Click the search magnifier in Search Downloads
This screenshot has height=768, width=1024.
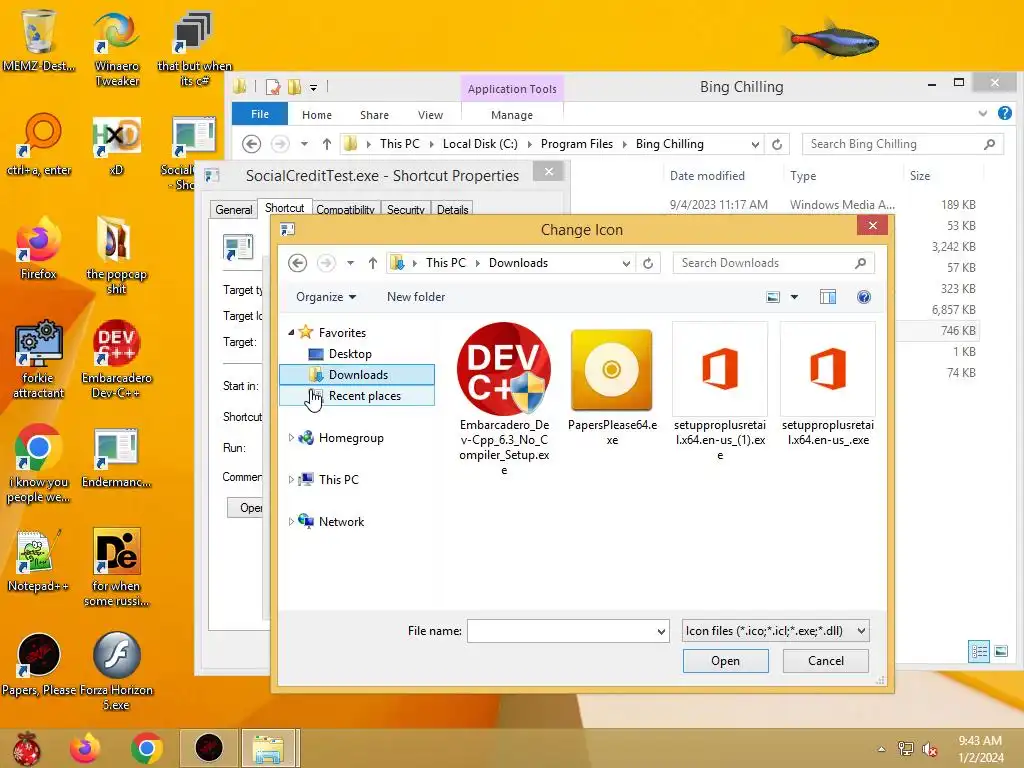tap(860, 263)
